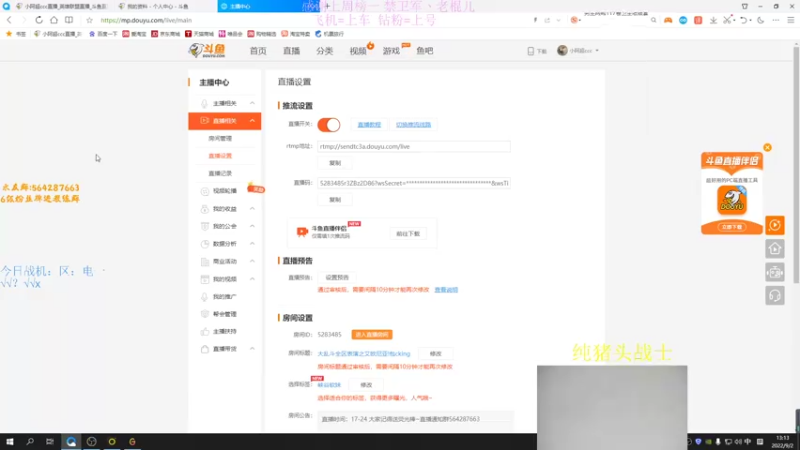The height and width of the screenshot is (450, 800).
Task: Click the bookmark star icon near address bar
Action: click(x=89, y=20)
